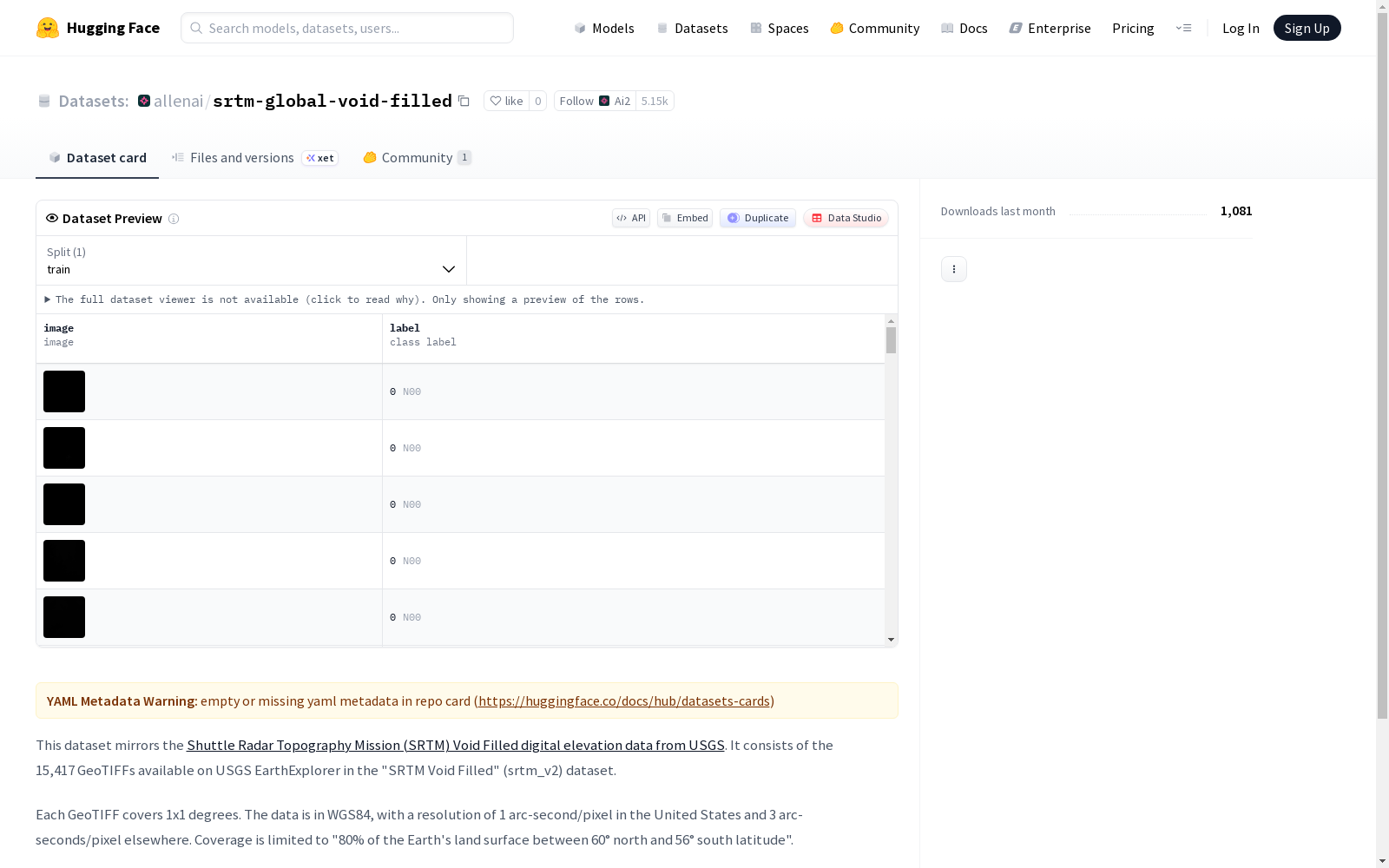The image size is (1389, 868).
Task: Click the preview table scrollbar thumb
Action: [x=891, y=340]
